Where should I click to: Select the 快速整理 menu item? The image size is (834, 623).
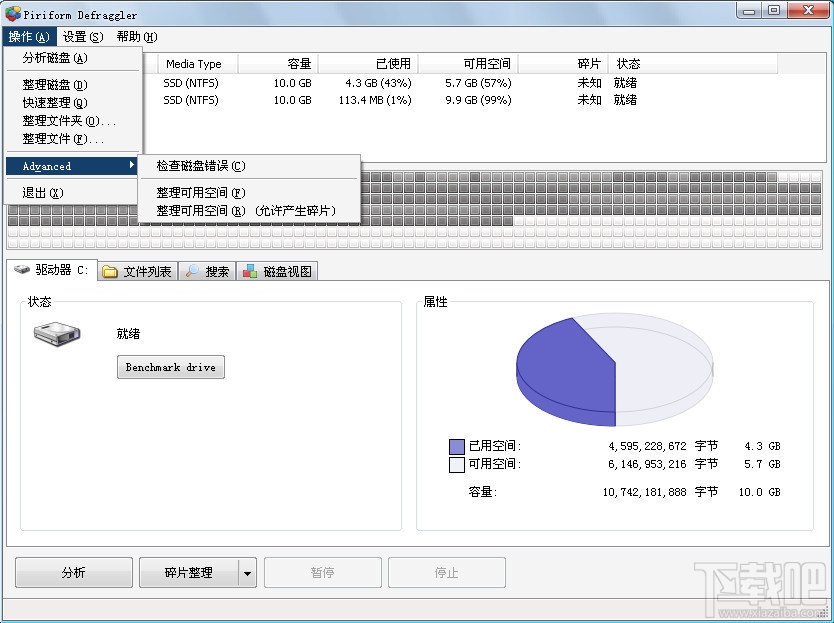[x=53, y=102]
